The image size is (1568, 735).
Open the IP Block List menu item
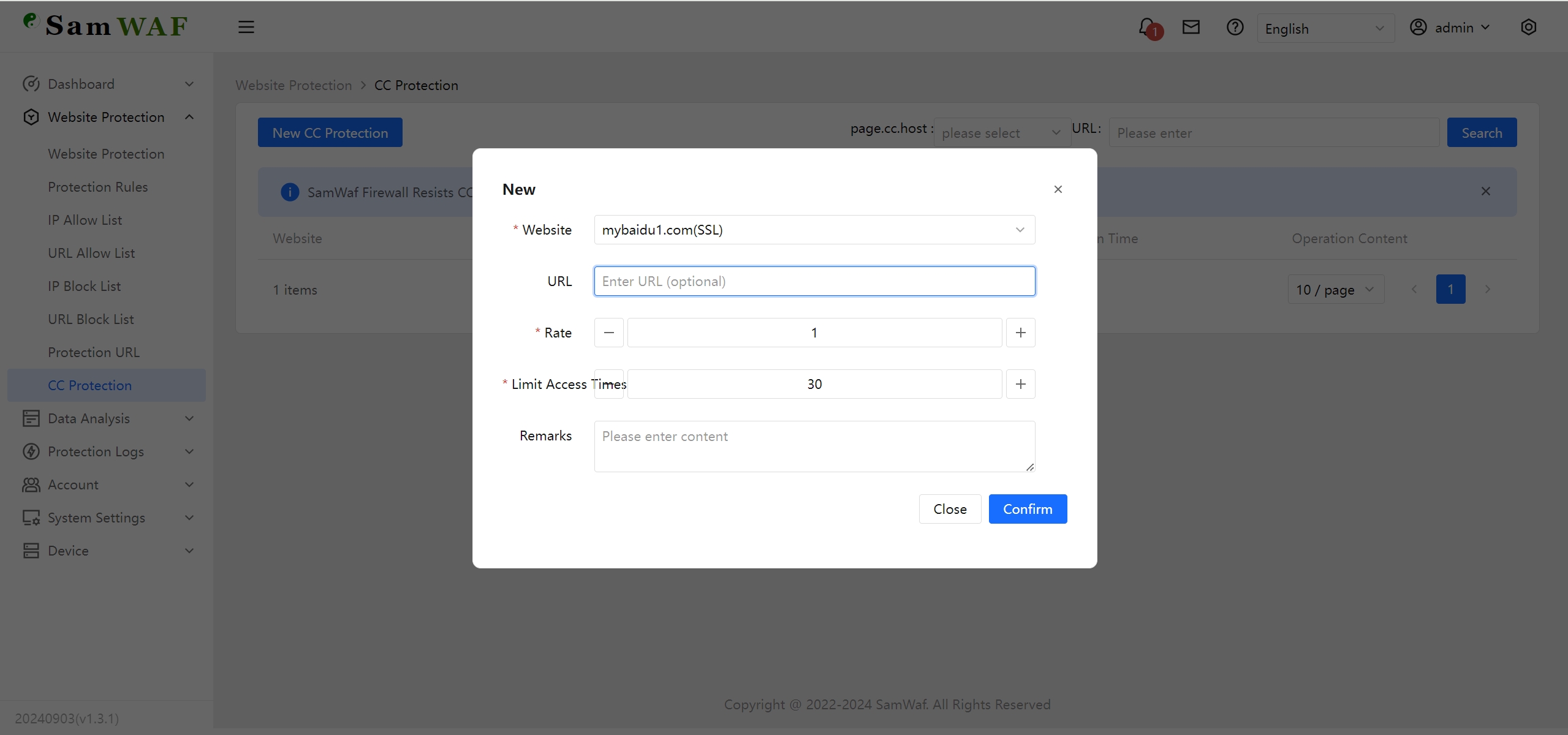[x=85, y=286]
